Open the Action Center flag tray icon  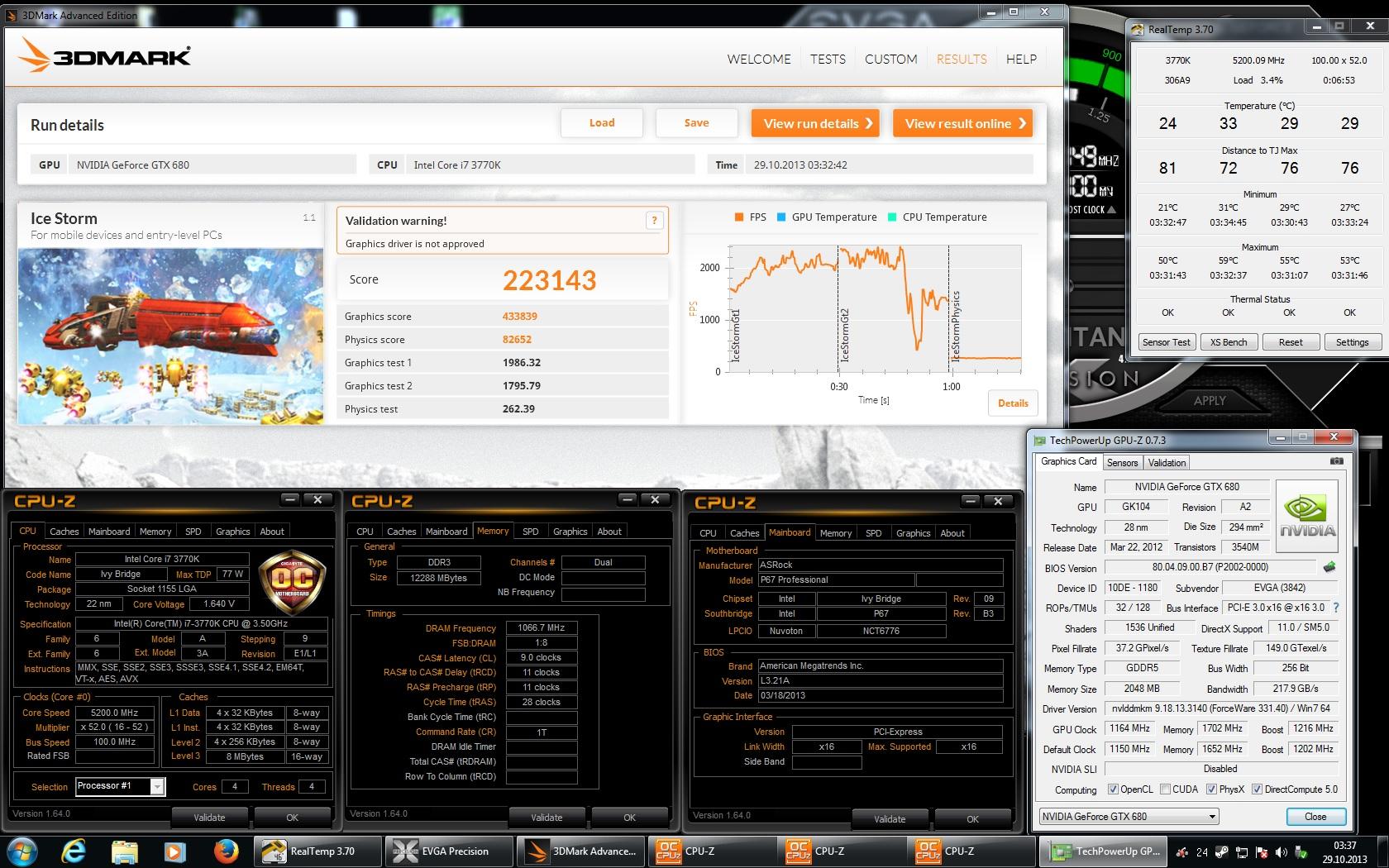click(x=1261, y=851)
